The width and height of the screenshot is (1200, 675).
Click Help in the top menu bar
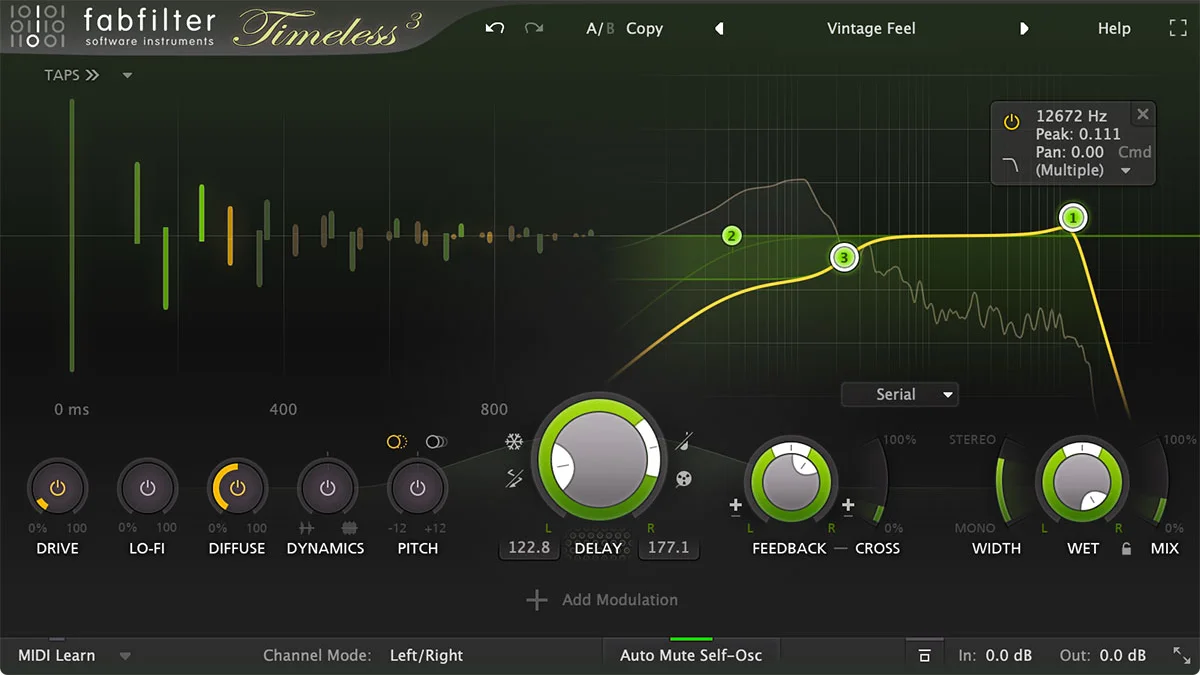point(1114,28)
